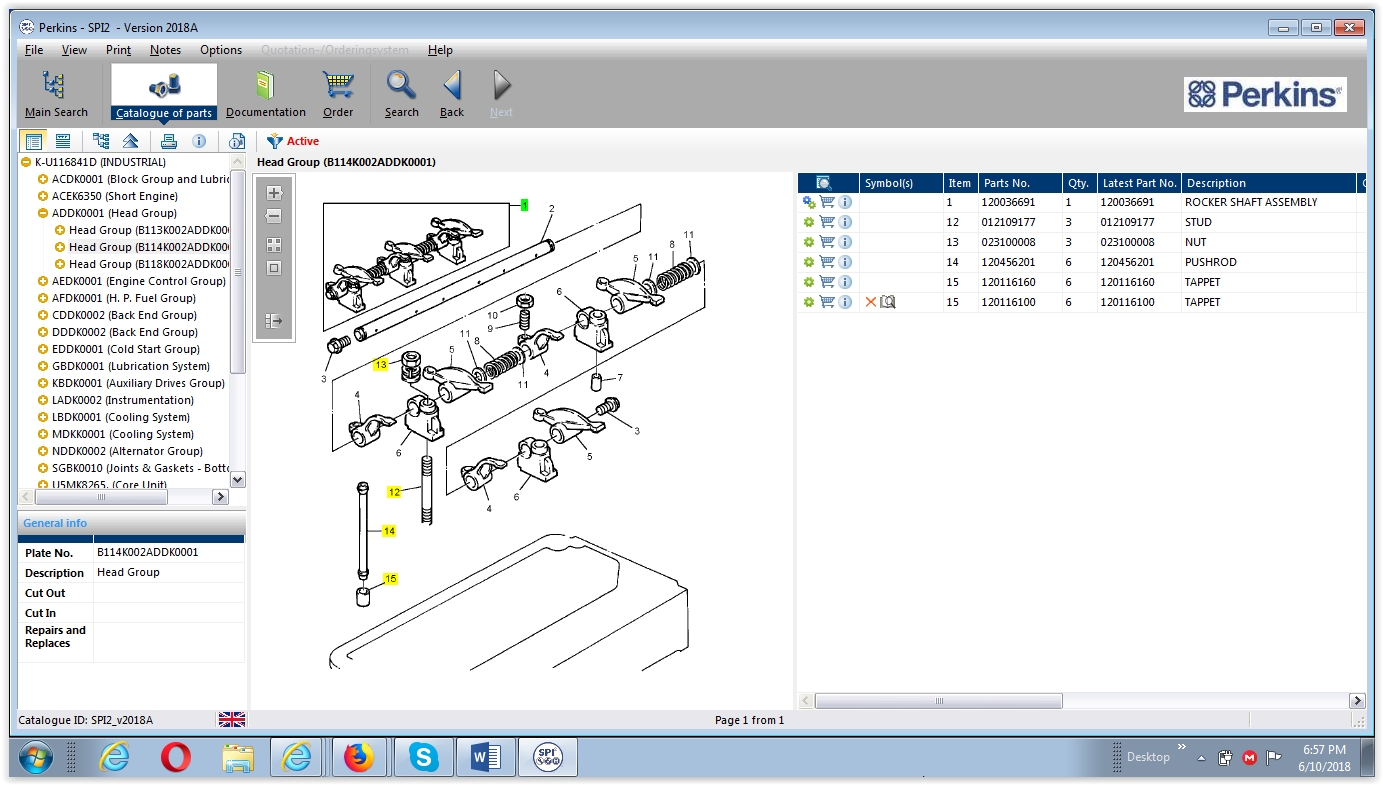Open Word from the taskbar
This screenshot has width=1383, height=785.
485,759
